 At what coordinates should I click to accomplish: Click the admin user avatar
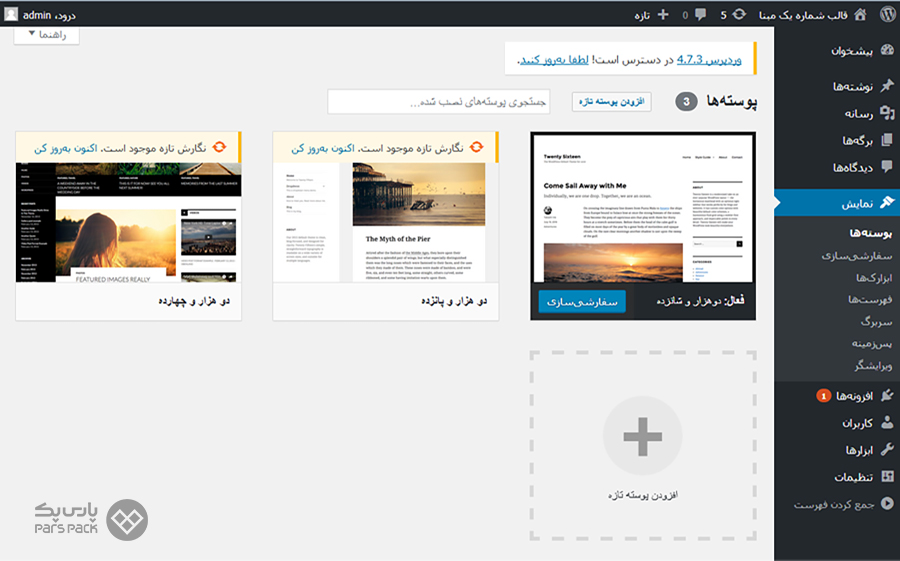[x=11, y=14]
